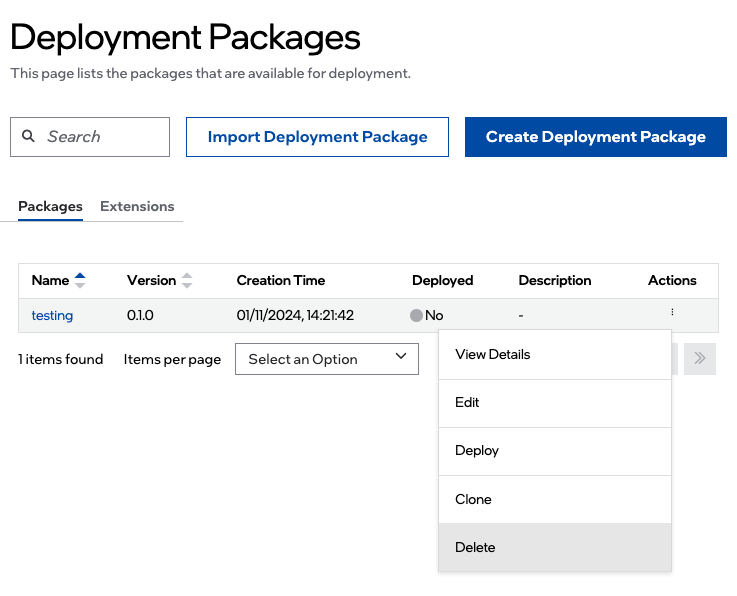
Task: Switch to the Extensions tab
Action: pyautogui.click(x=137, y=206)
